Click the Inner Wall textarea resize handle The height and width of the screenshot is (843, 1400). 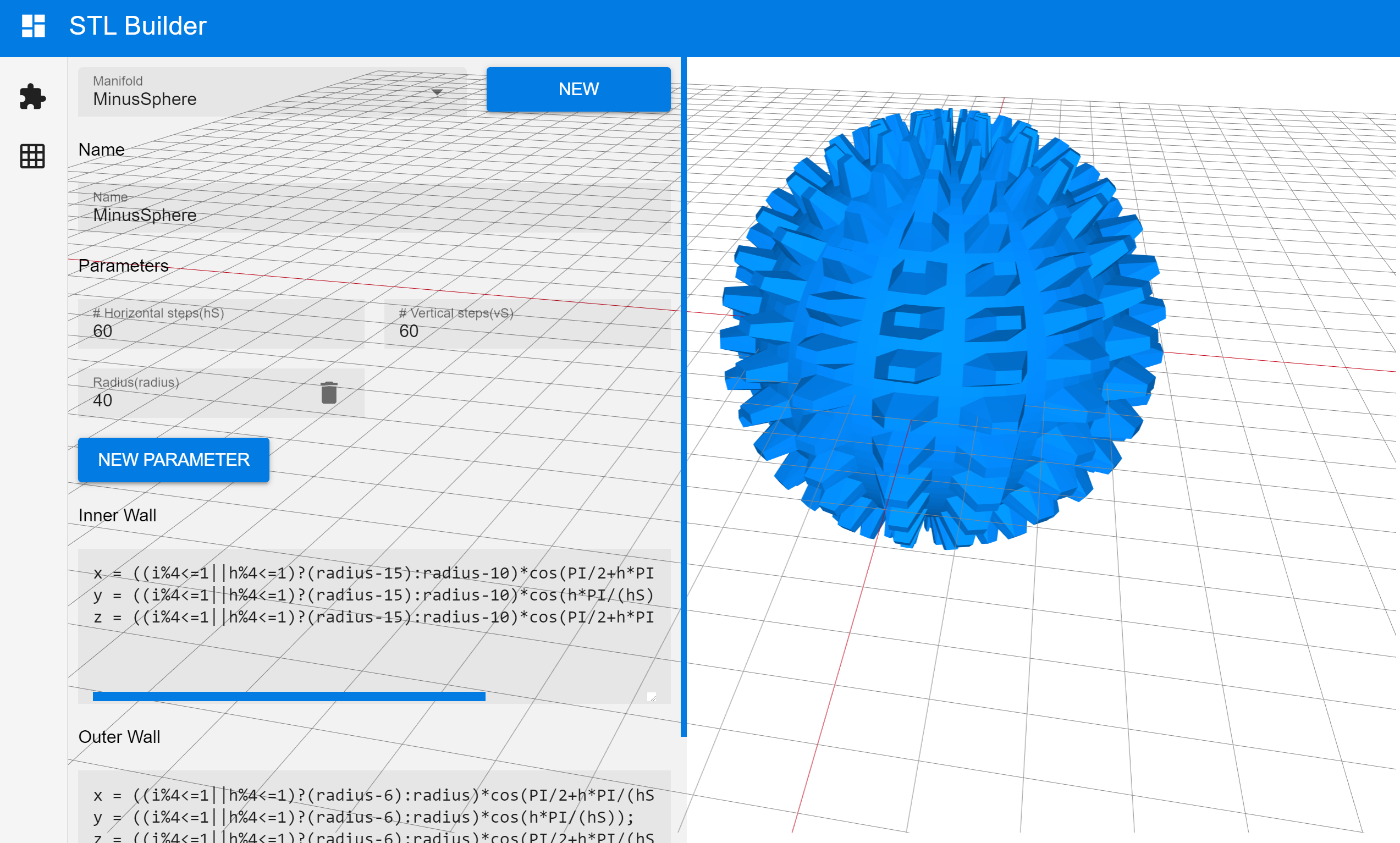coord(652,697)
